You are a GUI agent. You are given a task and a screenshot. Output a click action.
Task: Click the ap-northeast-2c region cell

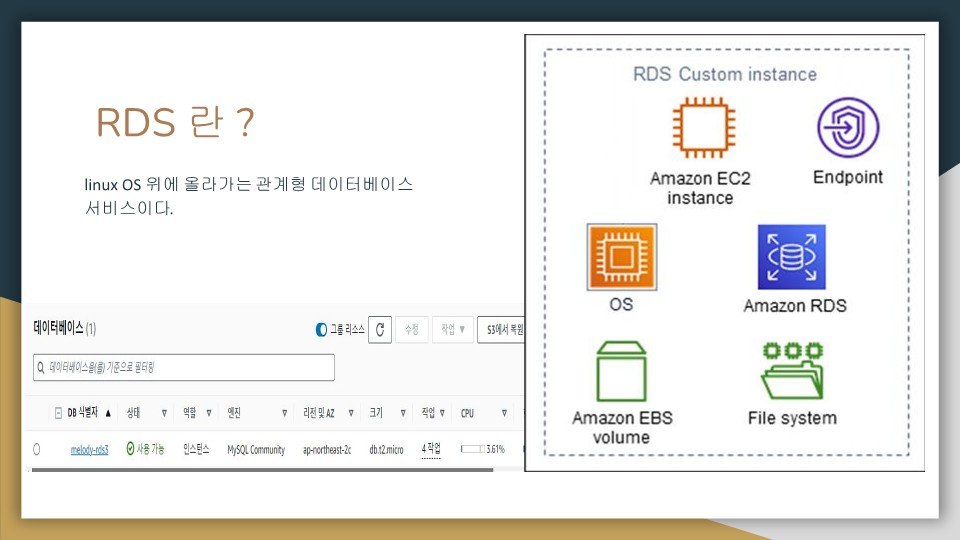pyautogui.click(x=327, y=450)
